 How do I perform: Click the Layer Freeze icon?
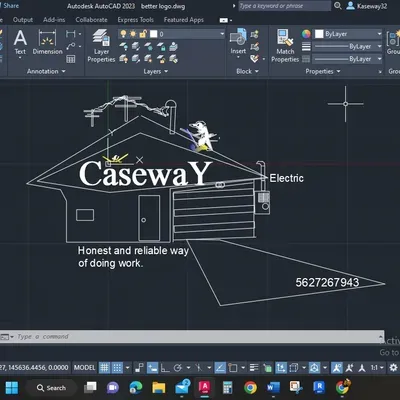(x=148, y=46)
